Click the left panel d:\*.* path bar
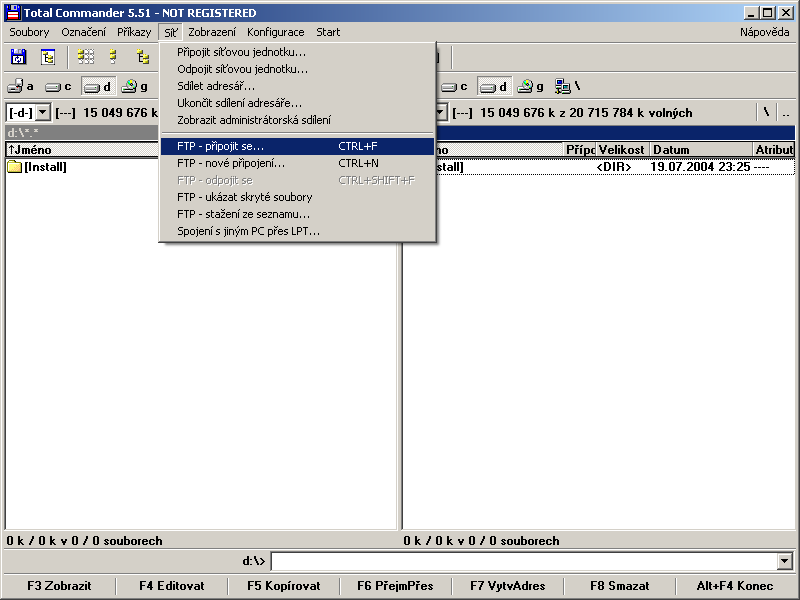 point(82,133)
